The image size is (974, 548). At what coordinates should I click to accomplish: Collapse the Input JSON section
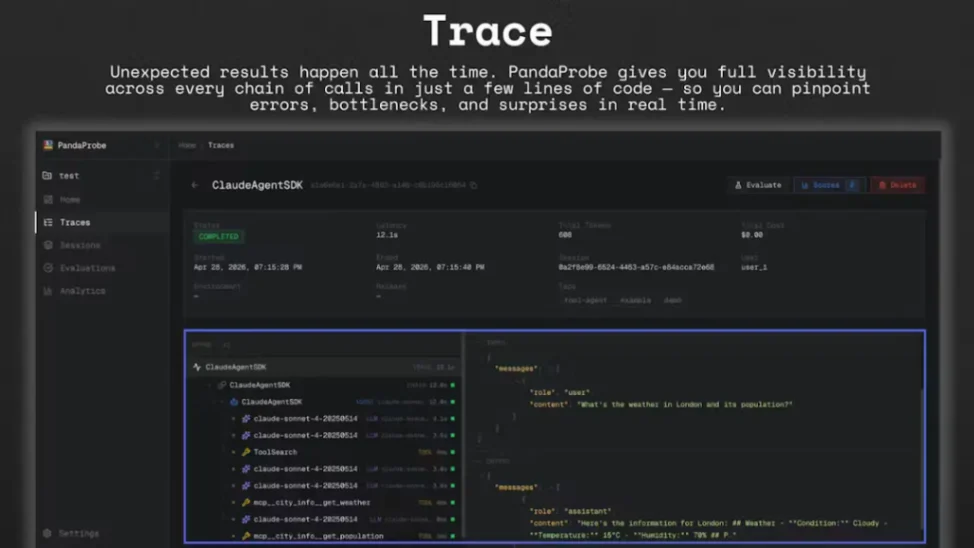[x=478, y=342]
